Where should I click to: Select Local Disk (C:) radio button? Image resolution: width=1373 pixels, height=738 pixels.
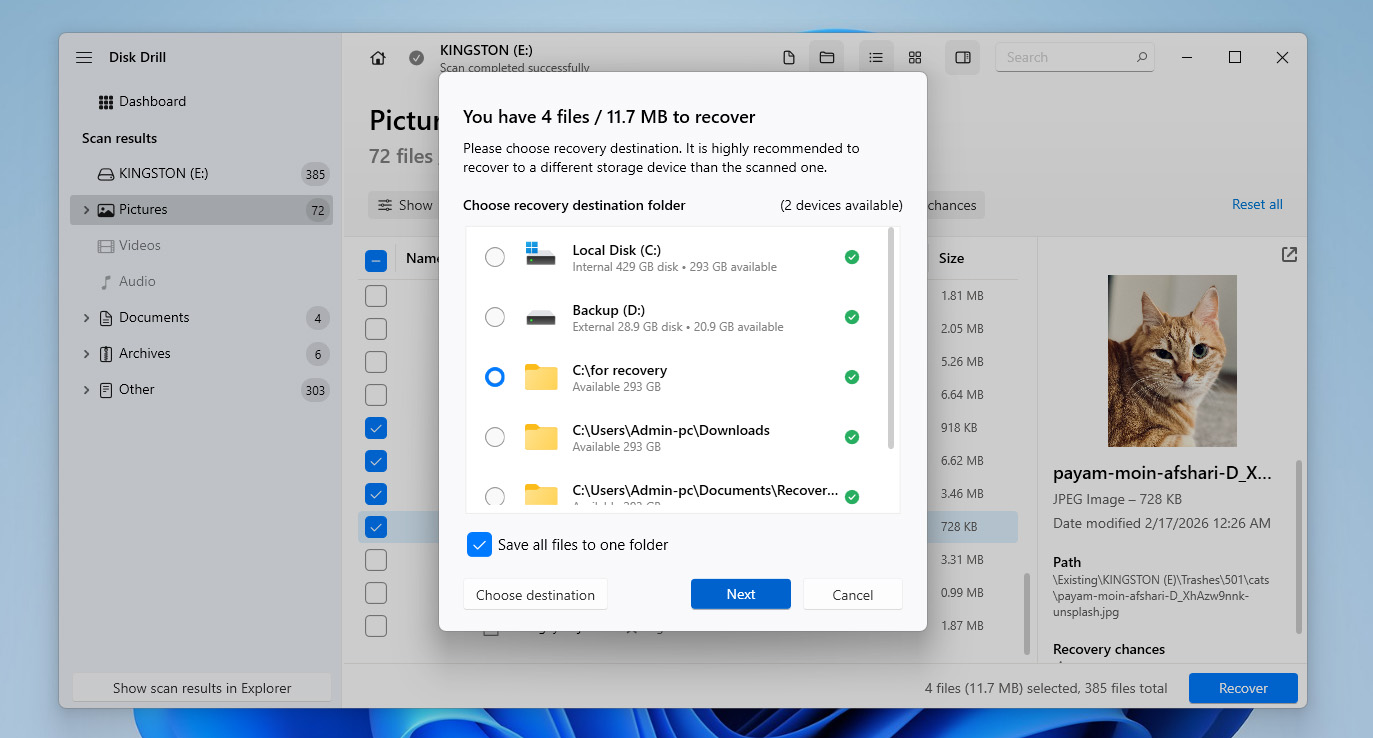[x=495, y=257]
